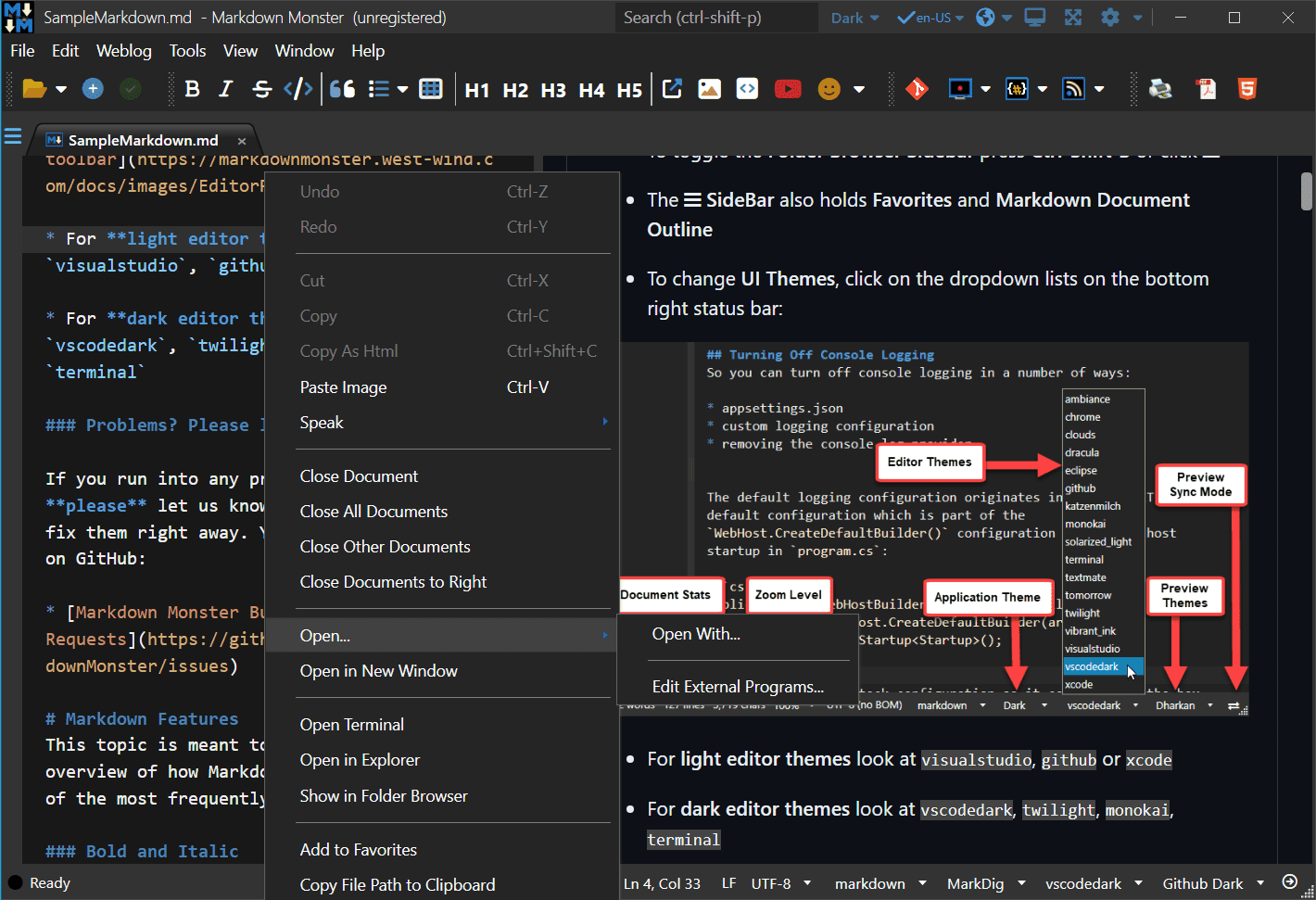
Task: Toggle preview sync mode in status bar
Action: (1289, 882)
